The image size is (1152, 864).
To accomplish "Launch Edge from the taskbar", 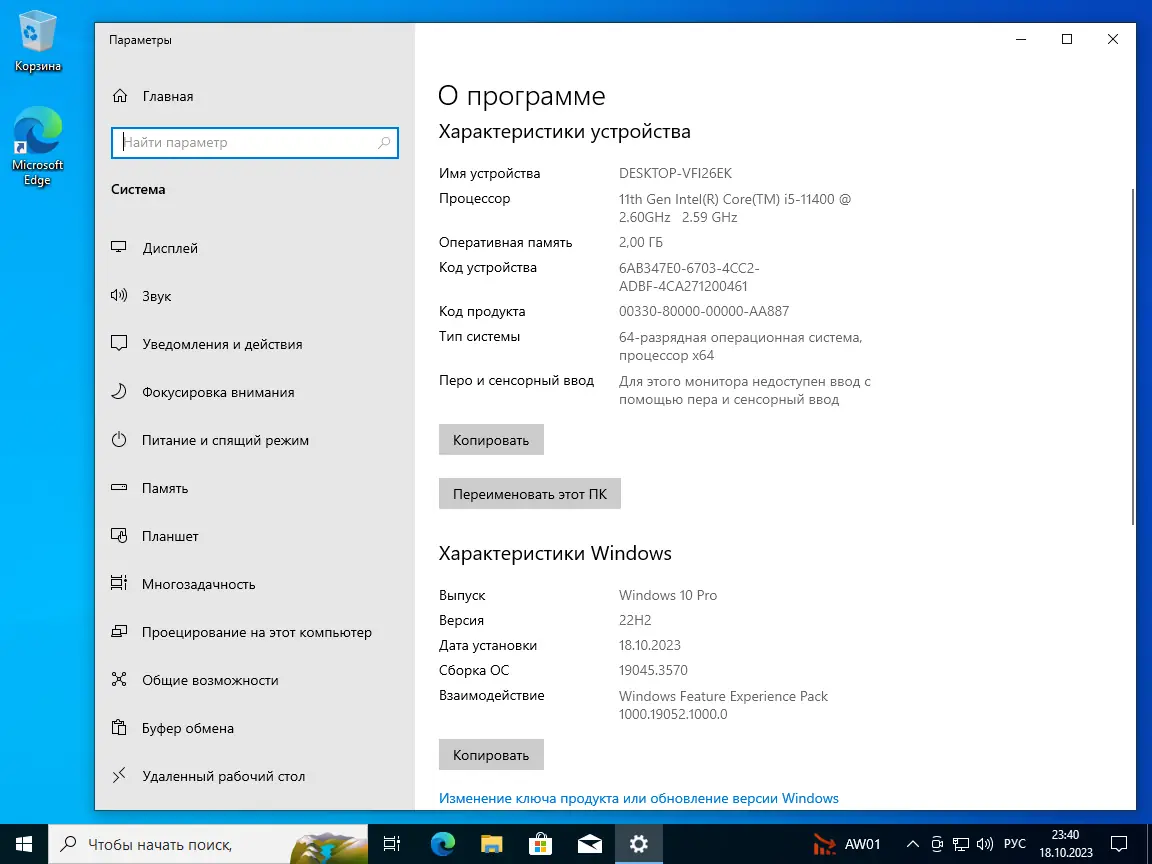I will pyautogui.click(x=442, y=844).
